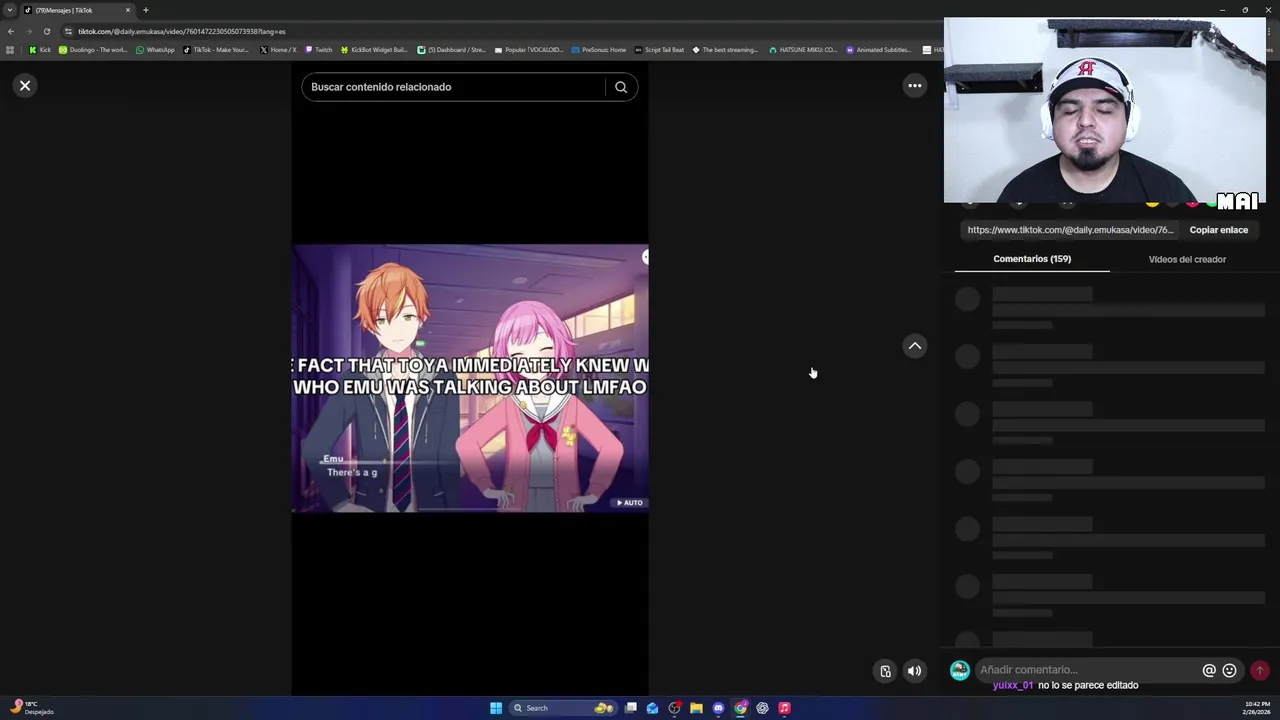
Task: Open the mail app on the taskbar
Action: coord(652,708)
